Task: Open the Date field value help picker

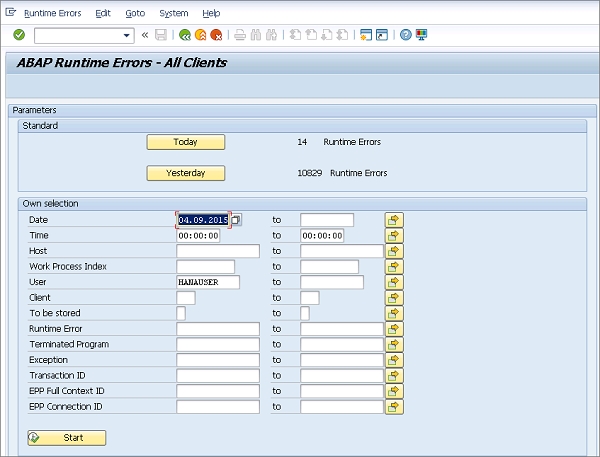Action: click(x=237, y=220)
